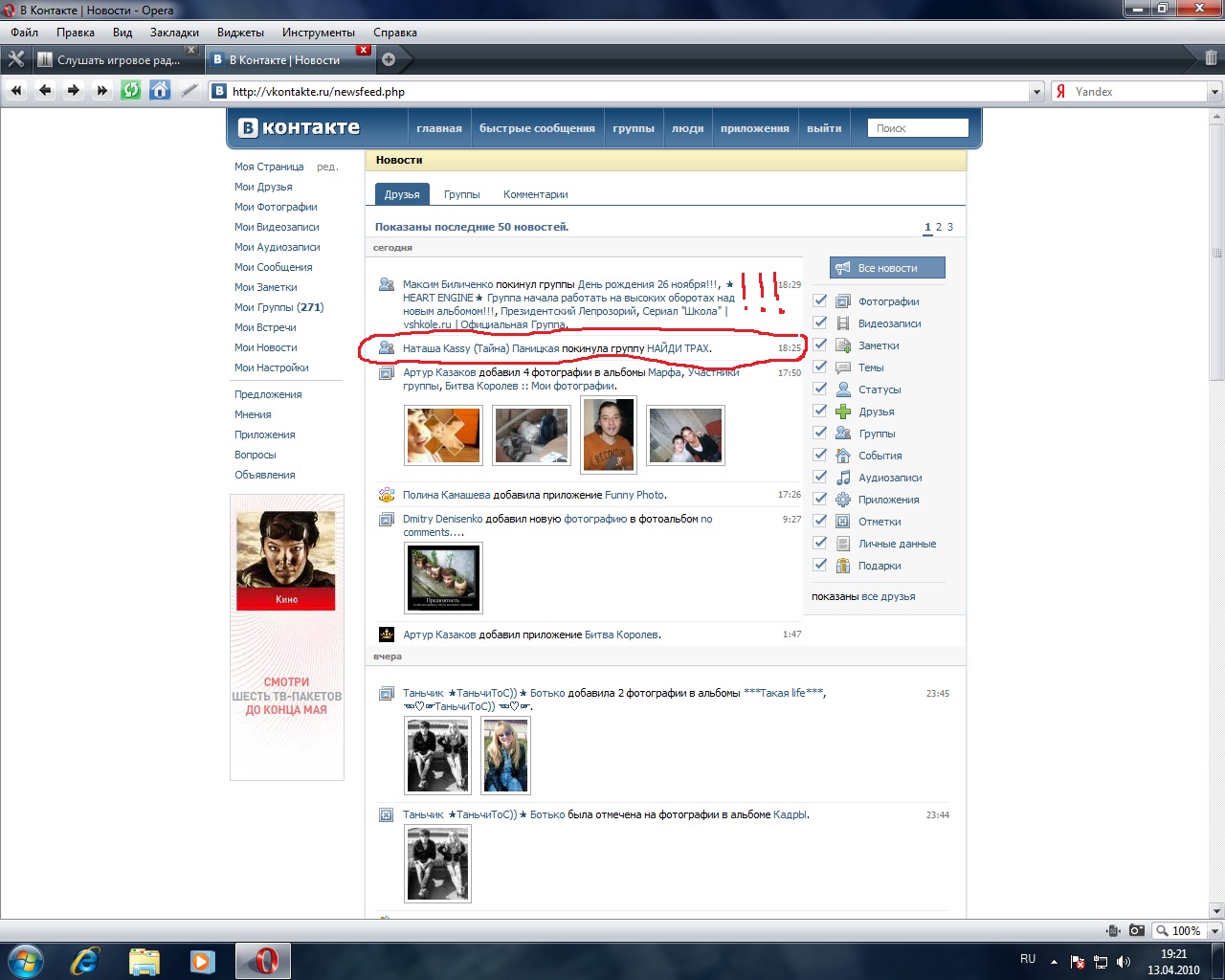Click Opera's Fast Forward button
Viewport: 1225px width, 980px height.
pos(102,91)
